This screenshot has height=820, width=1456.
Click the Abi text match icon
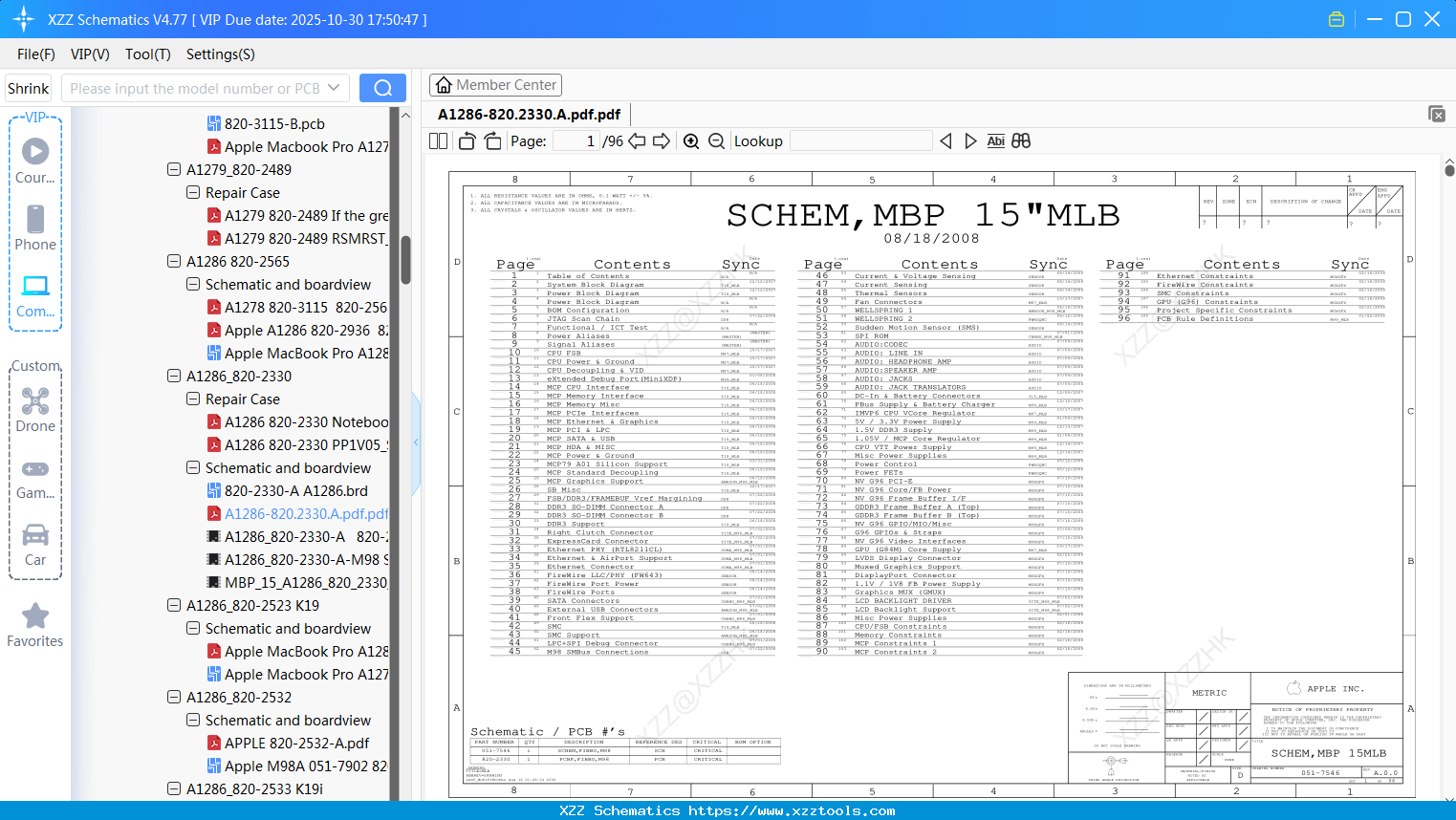(996, 141)
